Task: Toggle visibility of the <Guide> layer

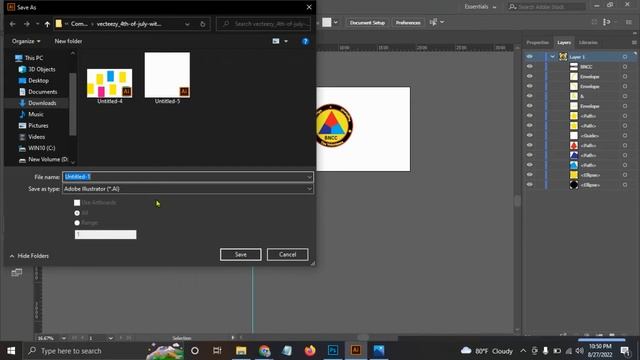Action: pos(529,135)
